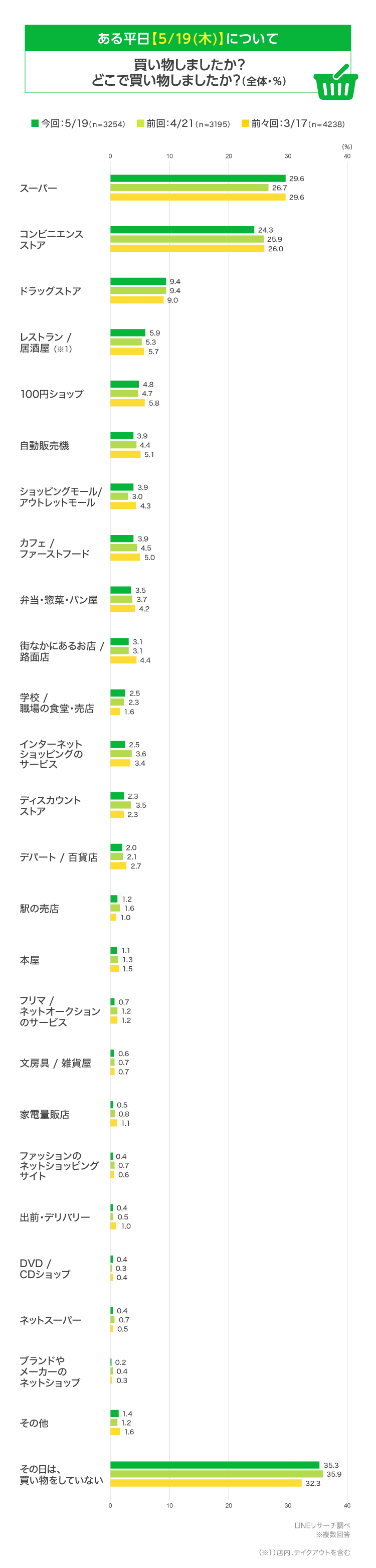Click the デパート / 百貨店 label
The height and width of the screenshot is (1568, 376).
(59, 857)
